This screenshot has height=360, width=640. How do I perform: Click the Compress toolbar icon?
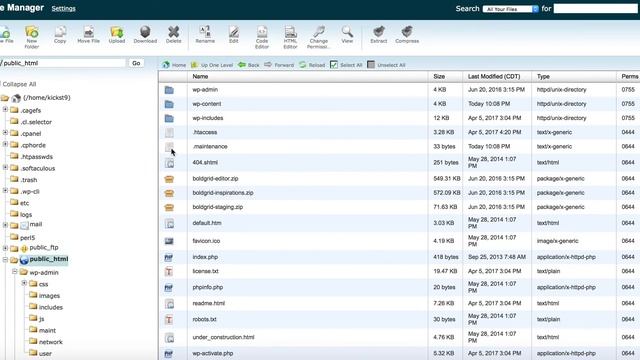coord(407,31)
